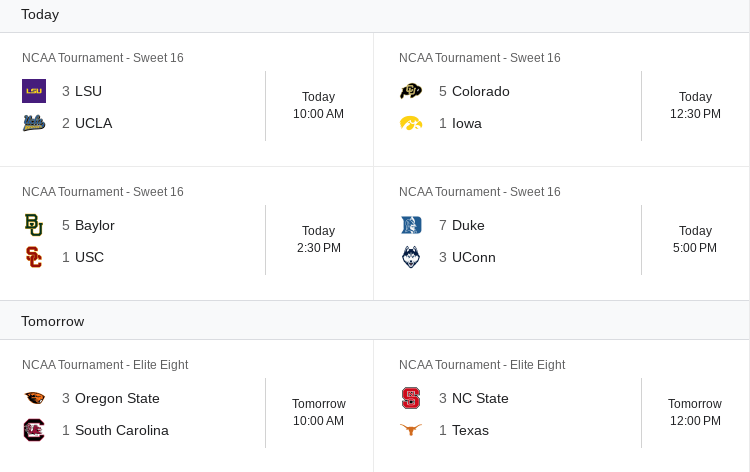Click the Duke Blue Devils logo

point(411,225)
